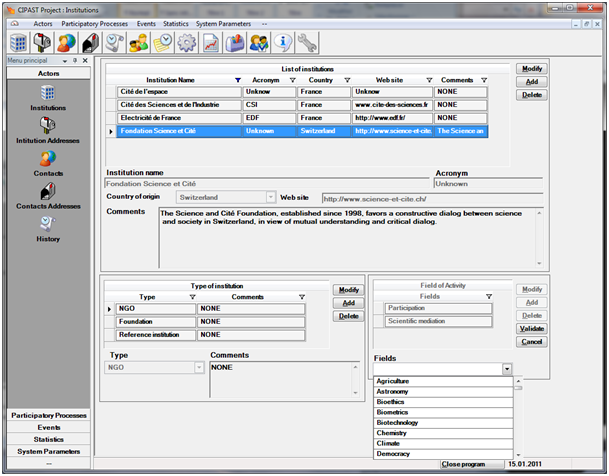This screenshot has height=476, width=609.
Task: Filter the Fields column in Field of Activity
Action: 489,296
